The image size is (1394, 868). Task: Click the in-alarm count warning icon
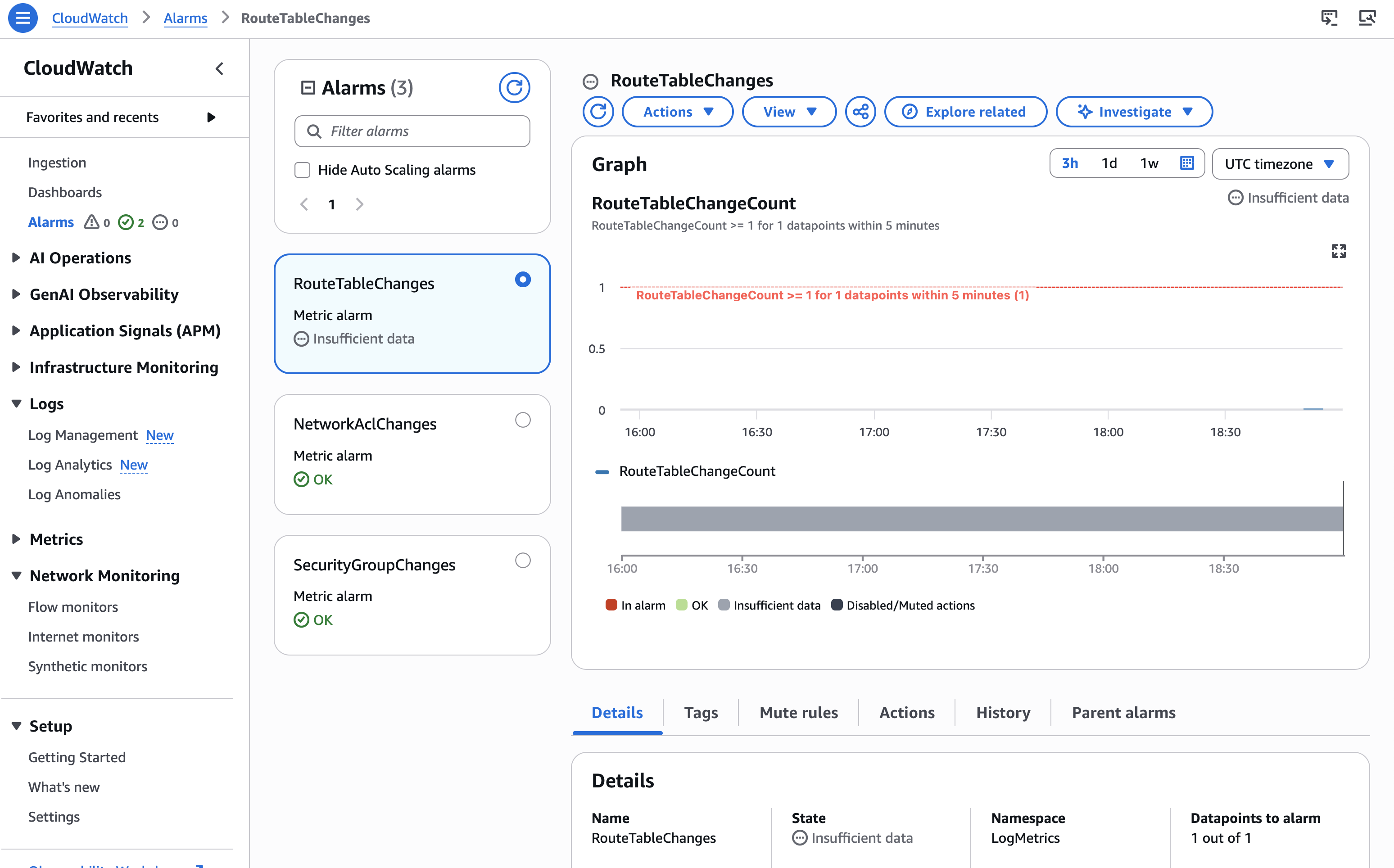click(x=91, y=222)
